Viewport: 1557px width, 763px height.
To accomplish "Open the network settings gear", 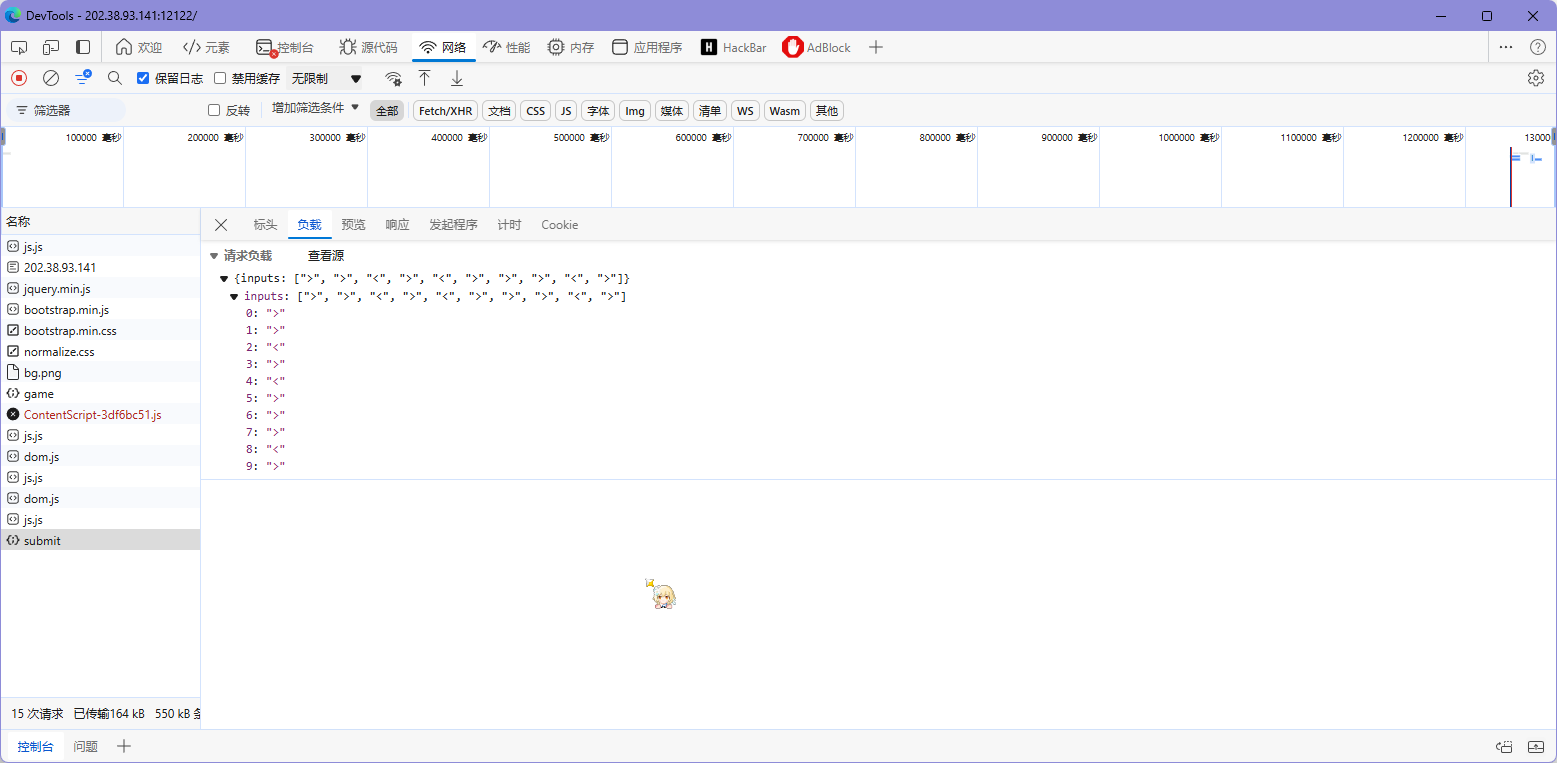I will (1535, 78).
